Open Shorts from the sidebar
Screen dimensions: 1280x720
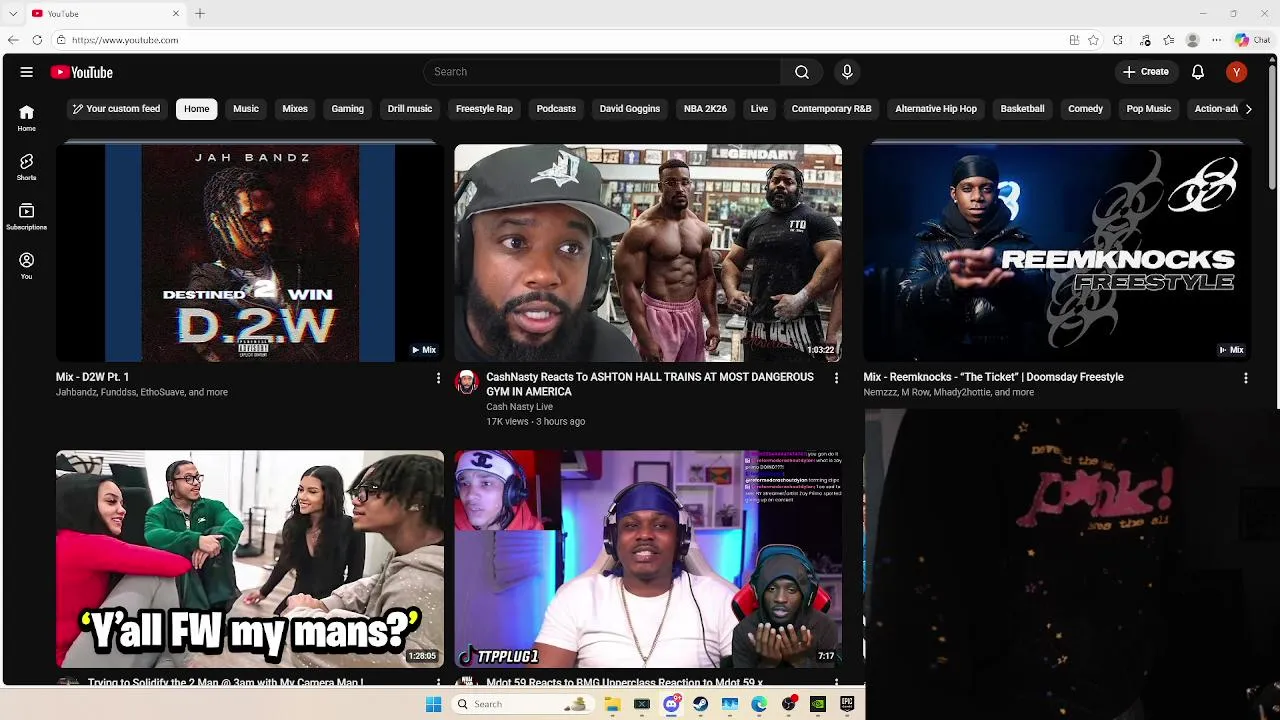click(27, 167)
